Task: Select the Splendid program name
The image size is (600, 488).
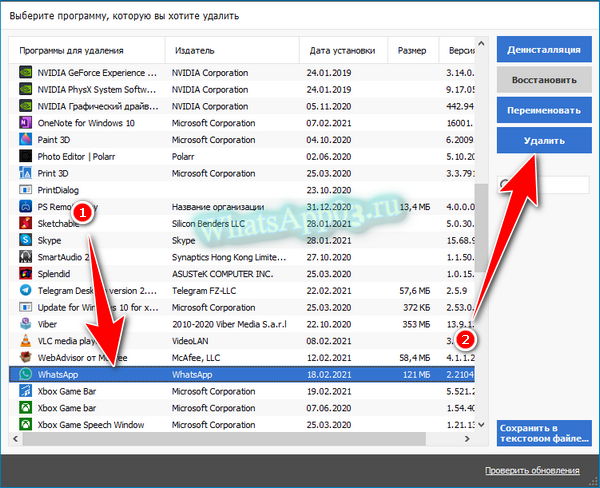Action: [x=54, y=274]
